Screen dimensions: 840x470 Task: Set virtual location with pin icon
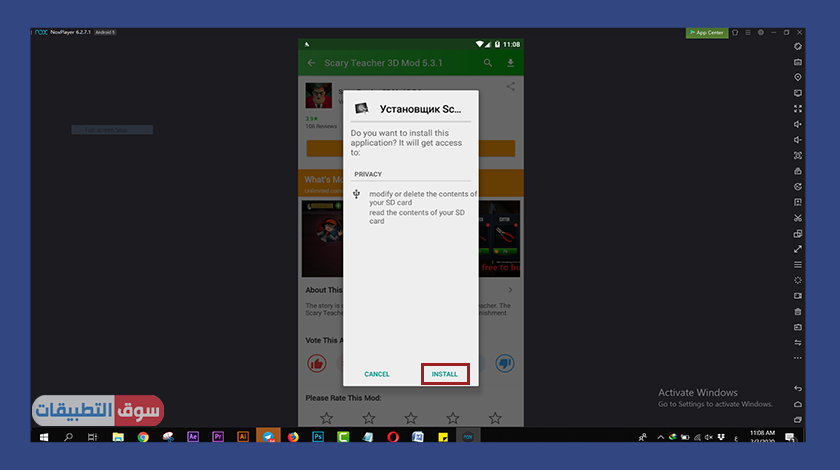click(798, 78)
